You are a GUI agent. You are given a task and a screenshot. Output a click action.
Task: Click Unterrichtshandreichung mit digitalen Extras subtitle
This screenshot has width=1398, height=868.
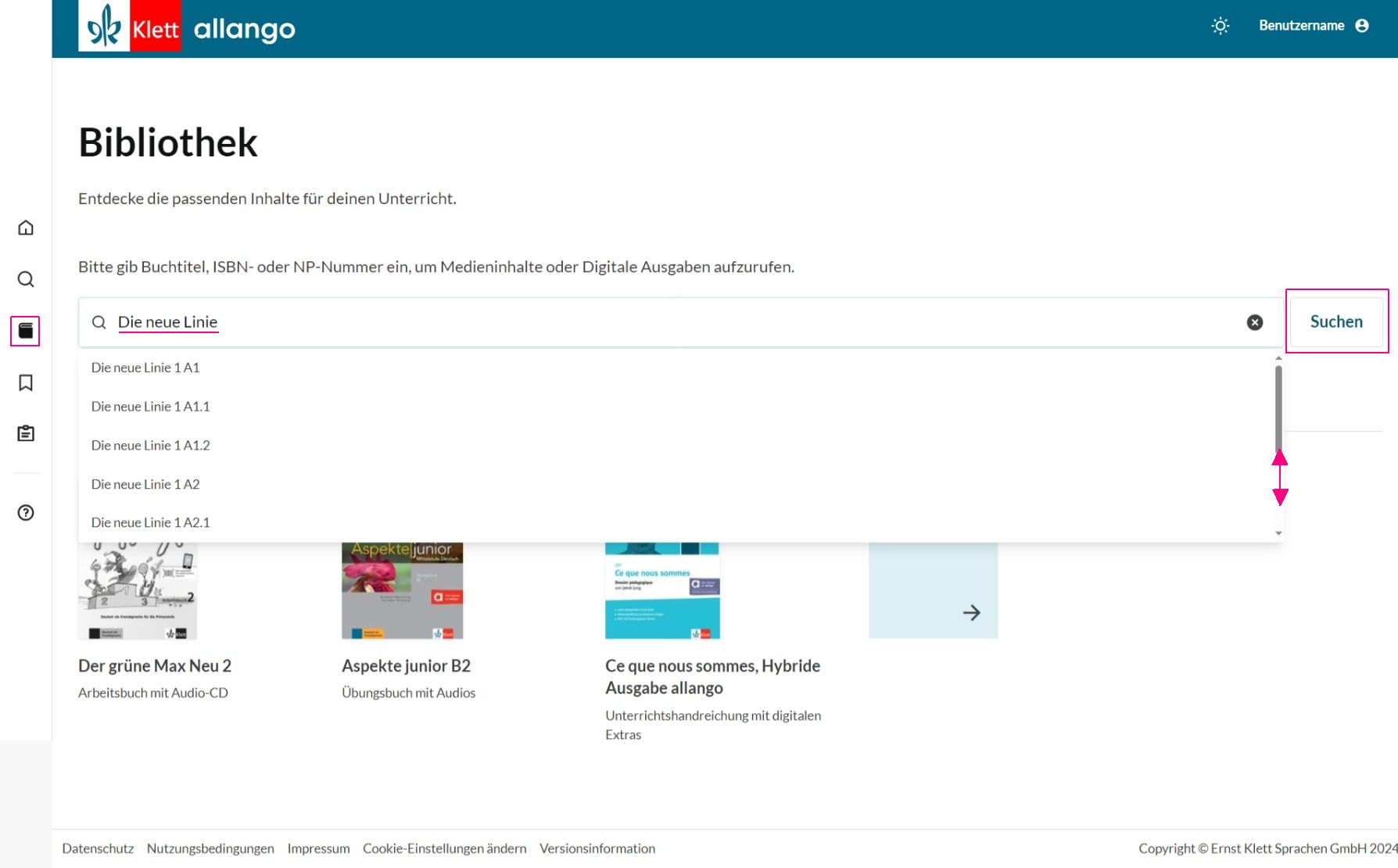tap(713, 725)
